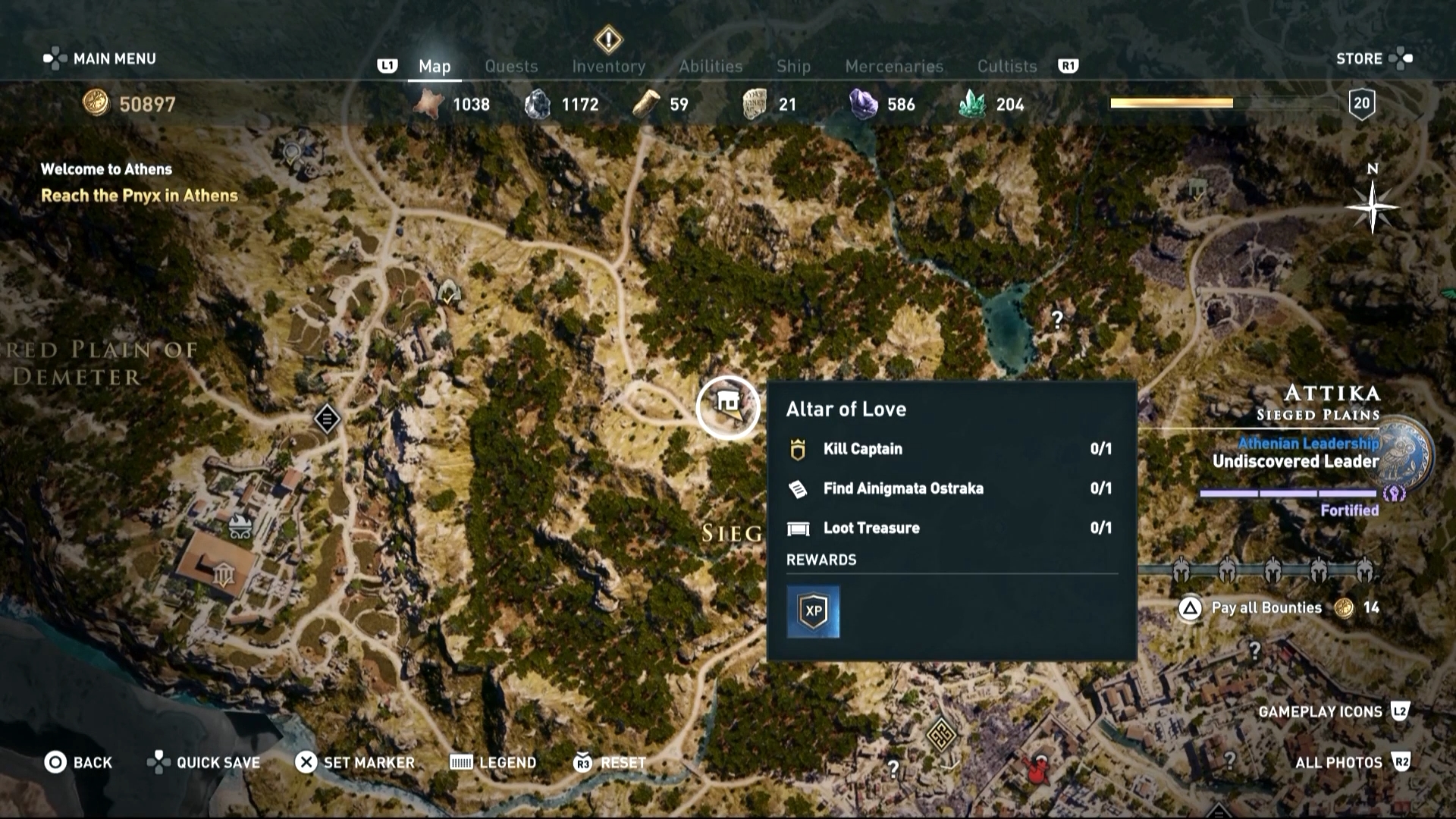Open the Quests tab
Viewport: 1456px width, 819px height.
click(511, 67)
